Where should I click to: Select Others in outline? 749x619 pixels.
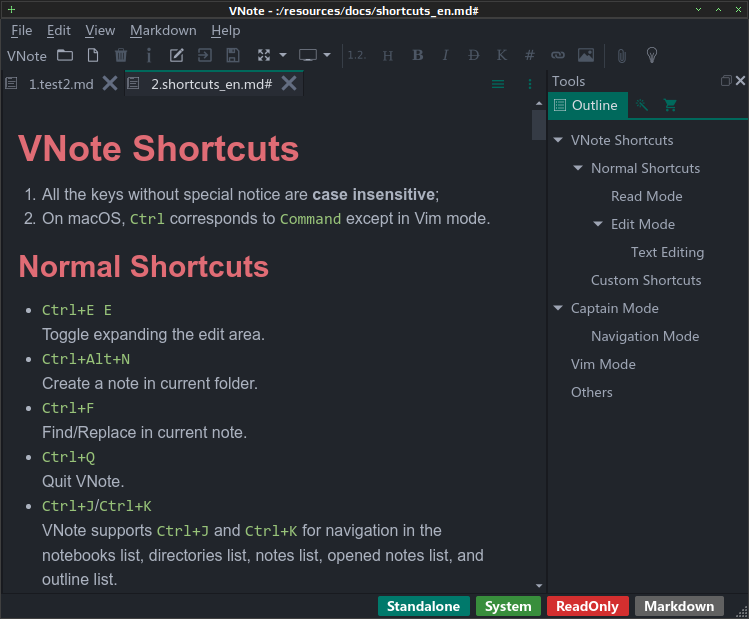pyautogui.click(x=591, y=392)
